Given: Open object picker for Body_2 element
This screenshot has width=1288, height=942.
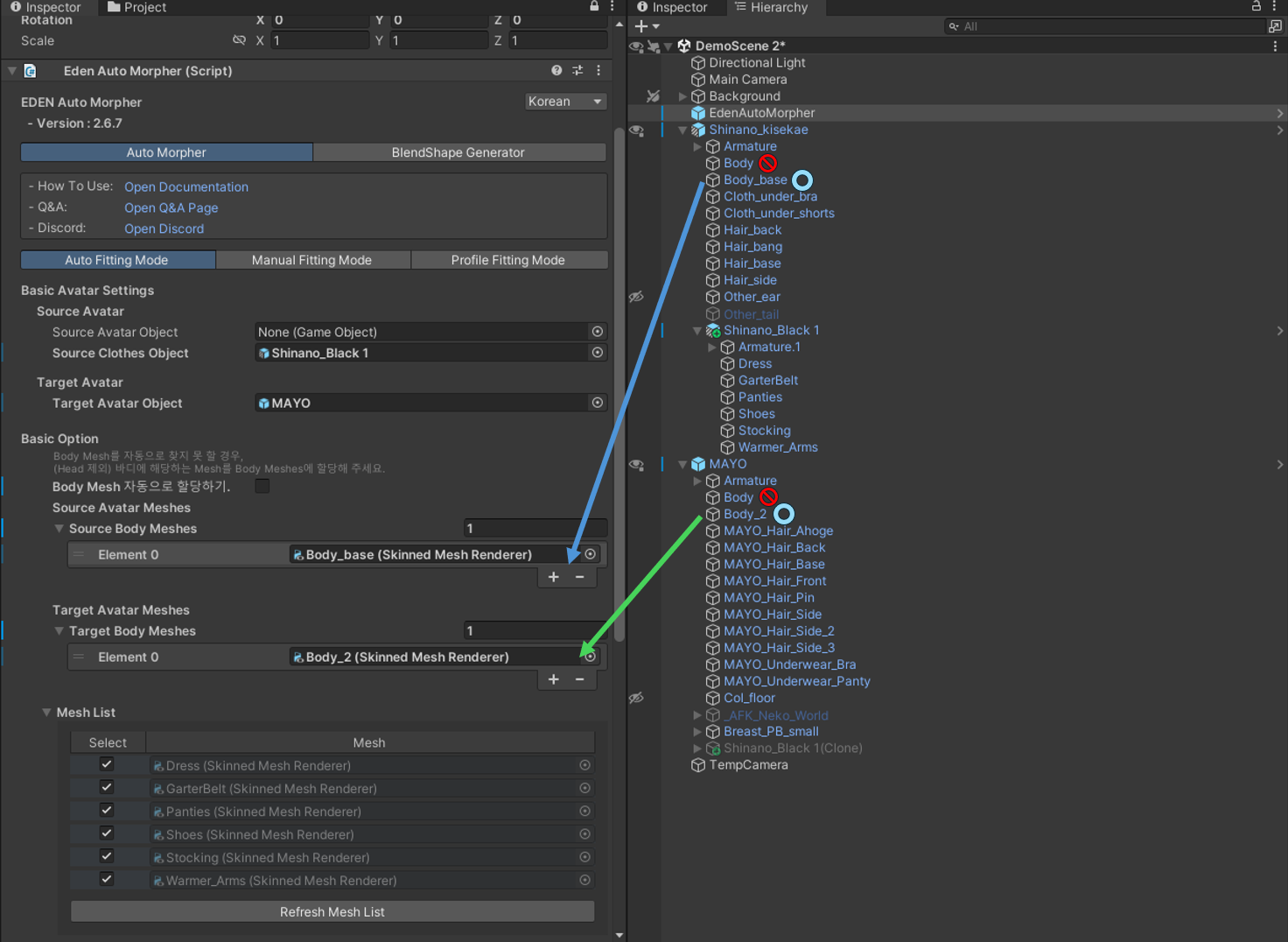Looking at the screenshot, I should click(x=591, y=657).
